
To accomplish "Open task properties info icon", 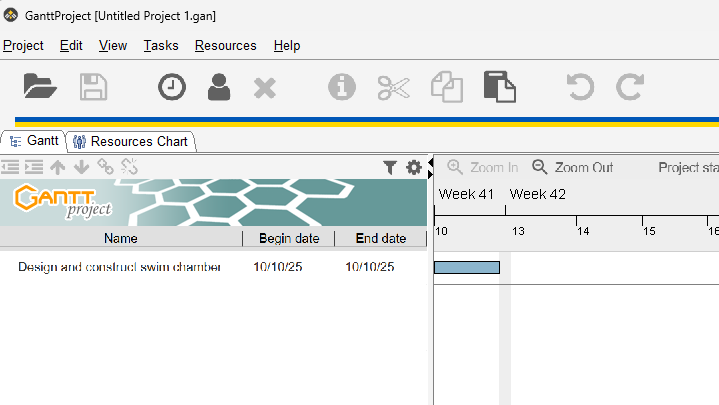I will (x=342, y=87).
